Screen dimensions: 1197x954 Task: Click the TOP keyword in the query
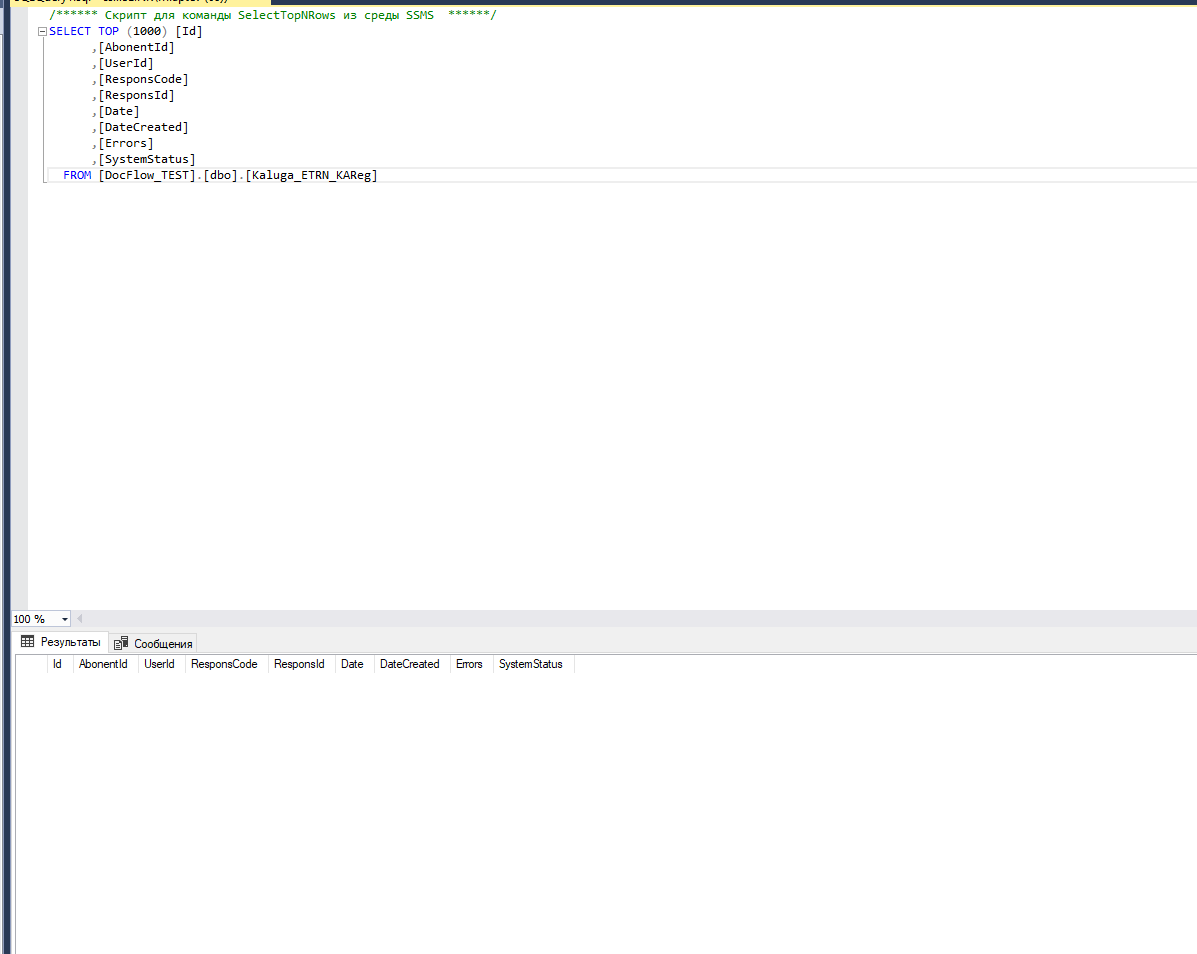[108, 31]
